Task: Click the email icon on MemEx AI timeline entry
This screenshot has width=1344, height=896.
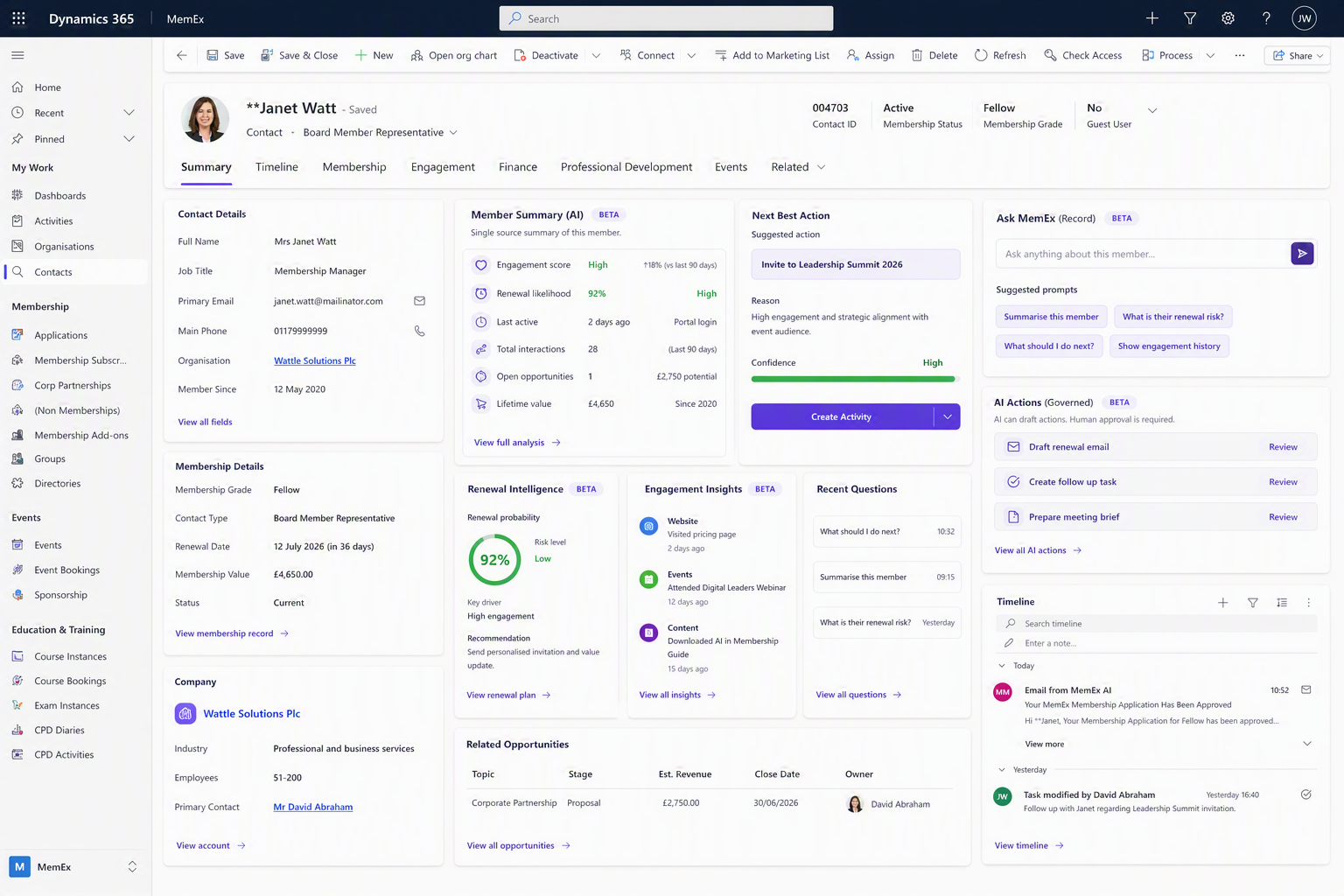Action: click(x=1306, y=689)
